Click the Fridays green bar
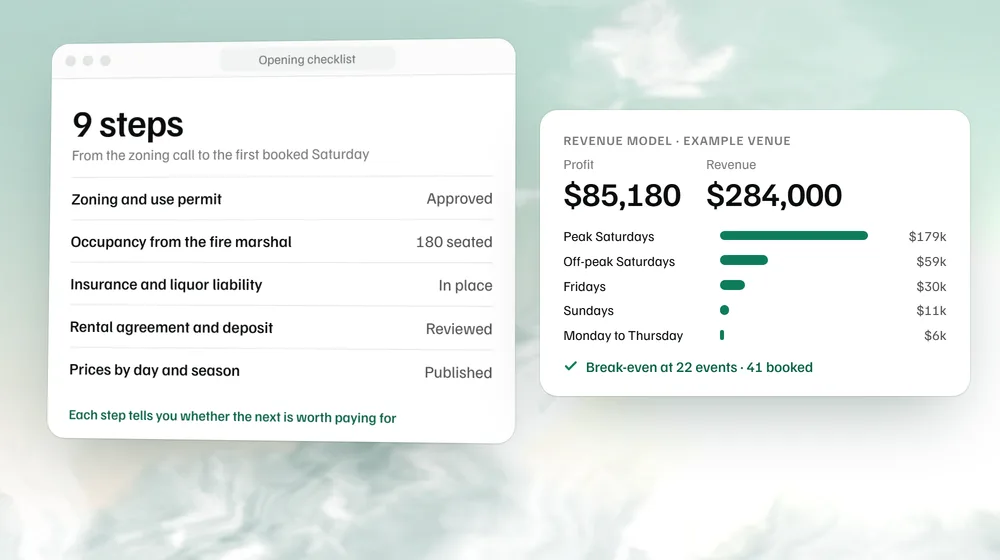Viewport: 1000px width, 560px height. [x=732, y=285]
